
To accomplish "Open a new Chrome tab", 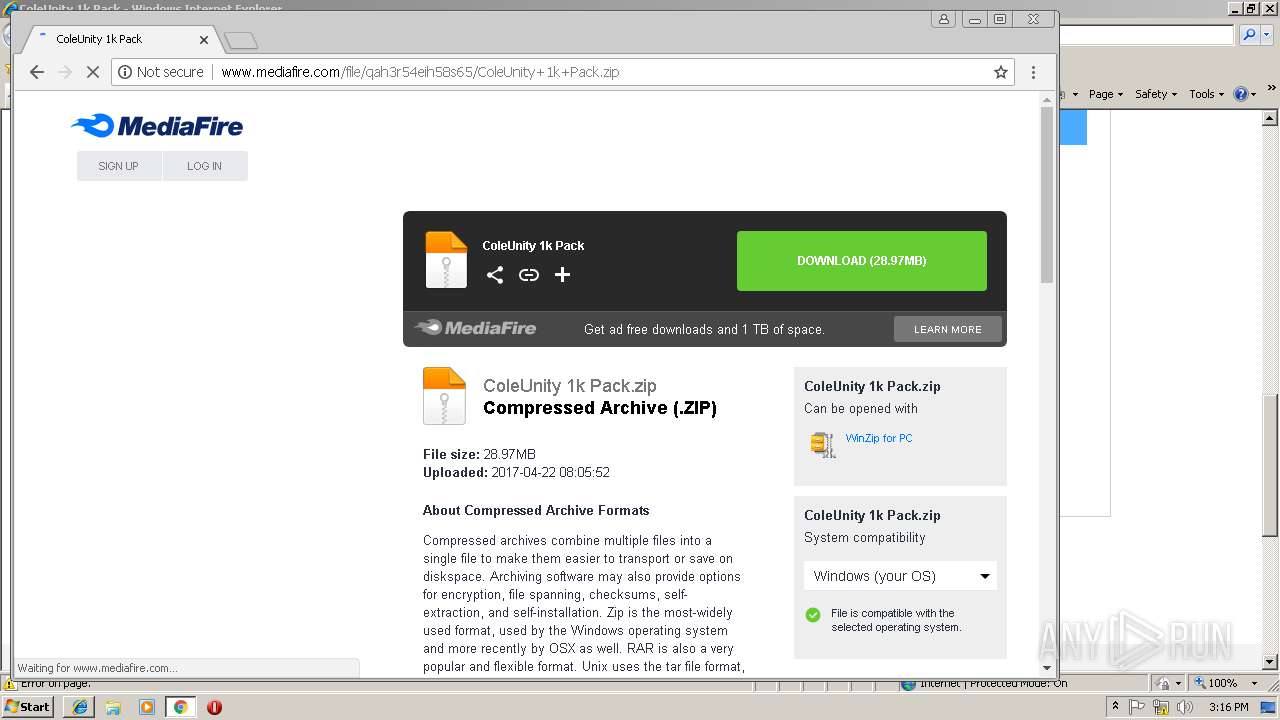I will (x=241, y=41).
